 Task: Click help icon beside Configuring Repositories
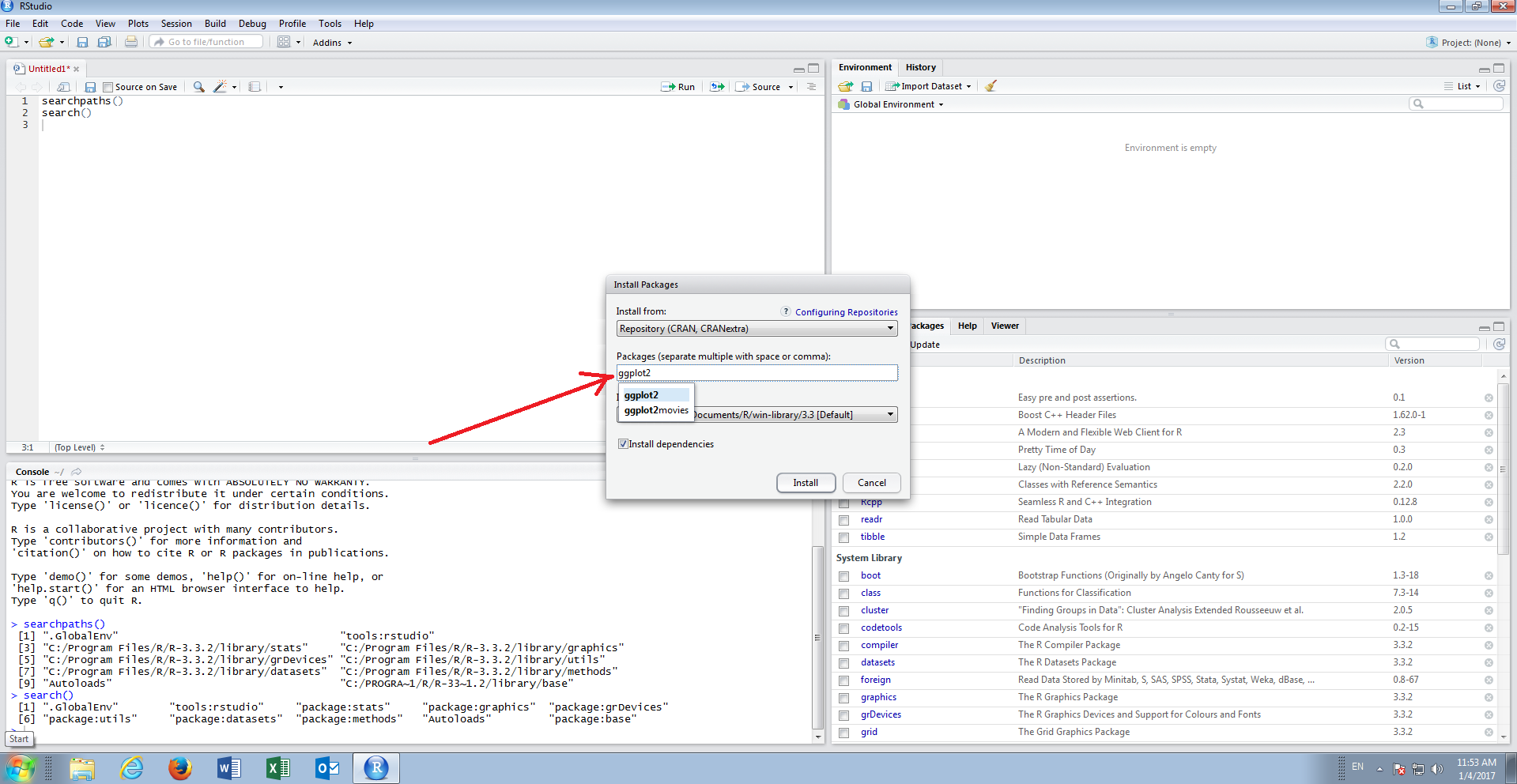click(x=786, y=311)
